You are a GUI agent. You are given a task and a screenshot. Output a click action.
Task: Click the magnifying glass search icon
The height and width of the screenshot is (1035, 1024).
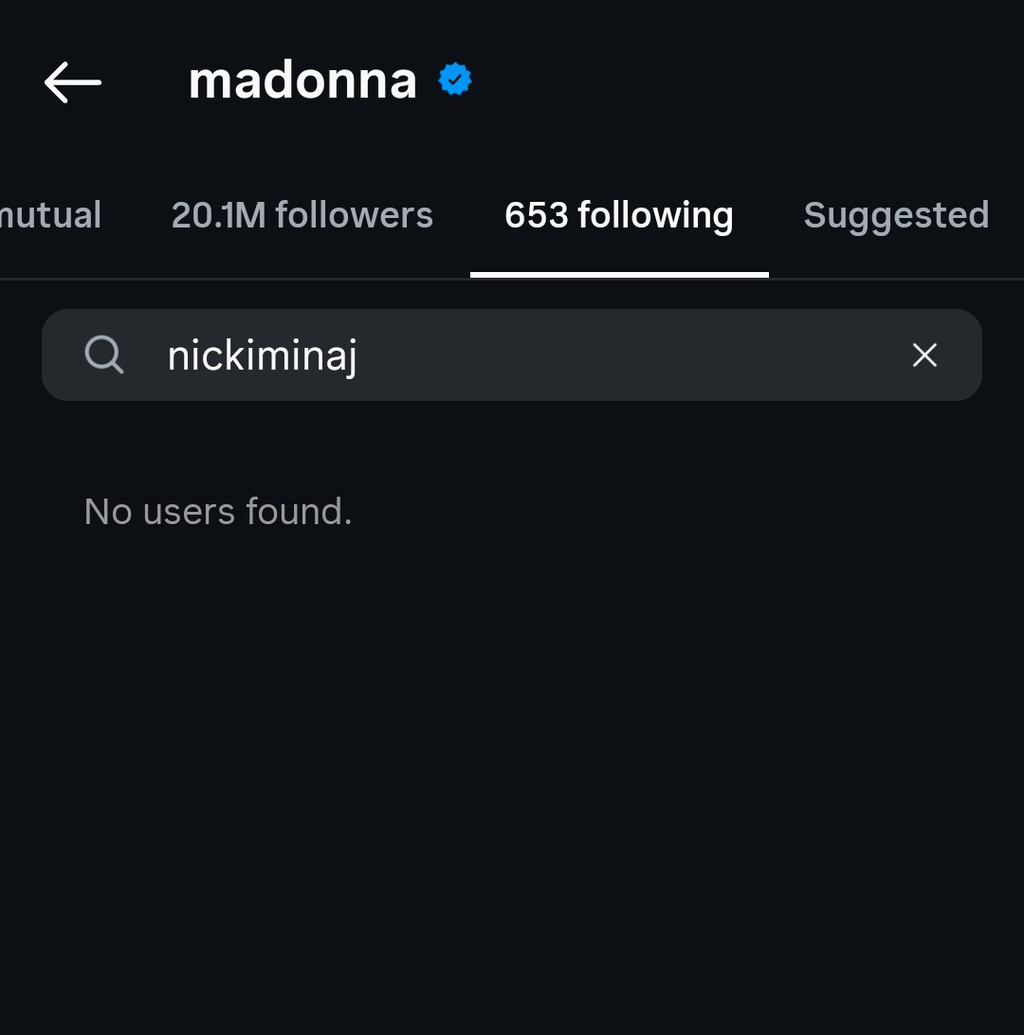[104, 355]
